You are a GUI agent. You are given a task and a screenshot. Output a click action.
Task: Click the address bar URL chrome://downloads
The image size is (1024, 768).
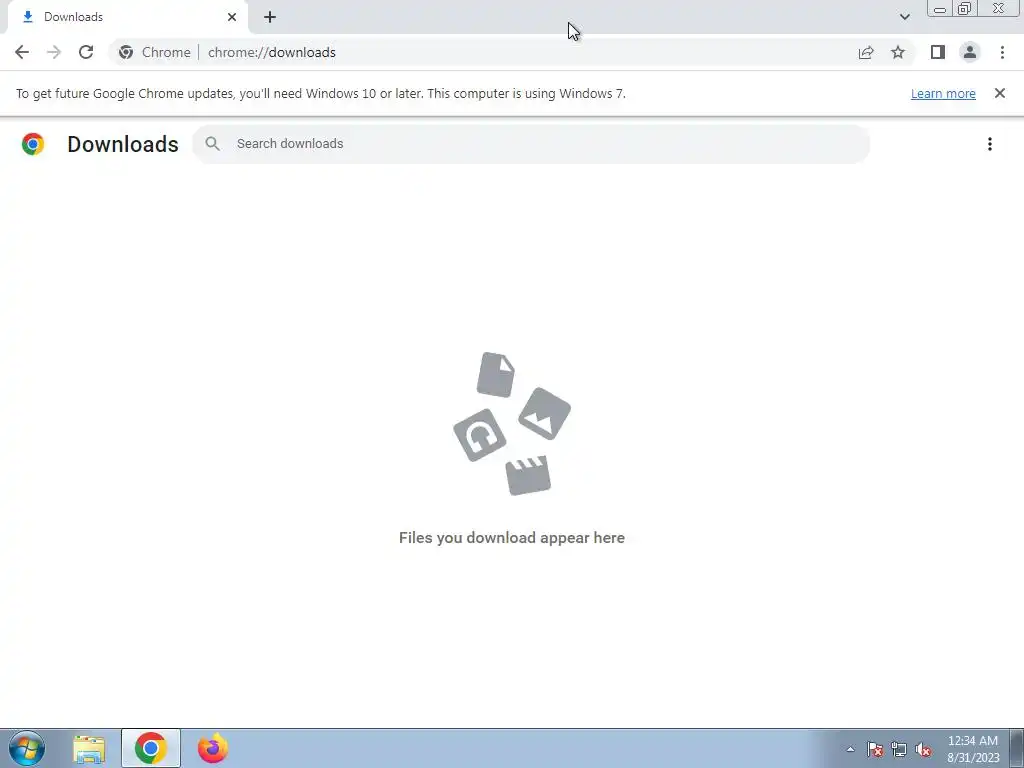(x=272, y=52)
